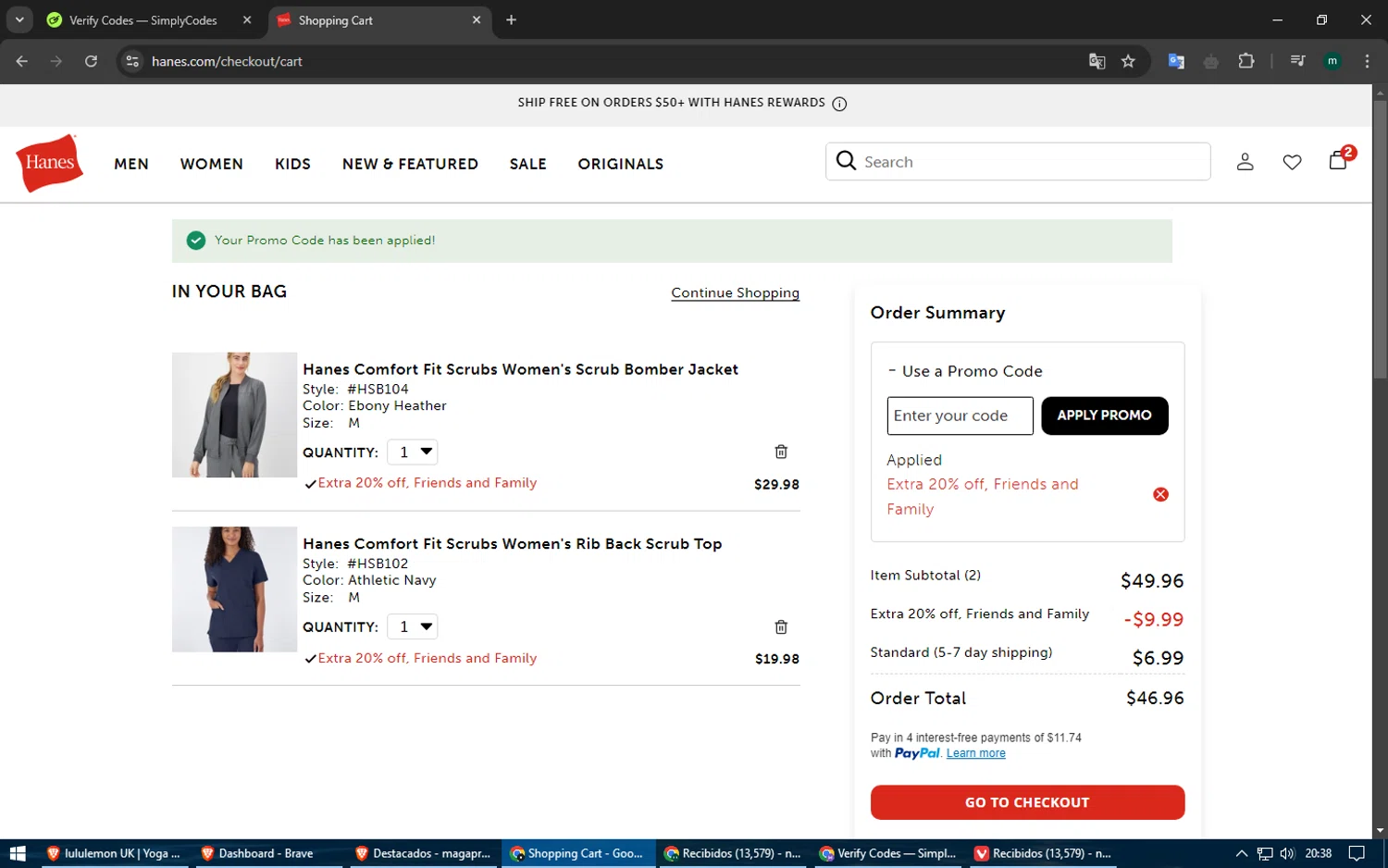The image size is (1388, 868).
Task: Open quantity dropdown for Scrub Bomber Jacket
Action: (413, 452)
